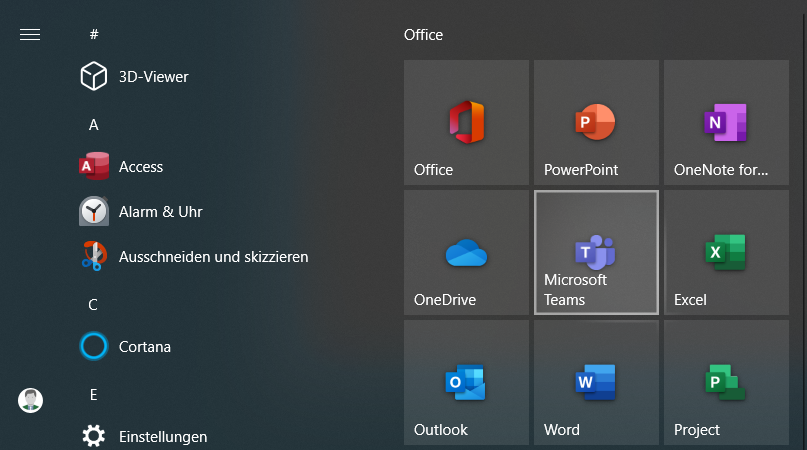Click the Access app icon in list
Image resolution: width=807 pixels, height=450 pixels.
(x=94, y=166)
